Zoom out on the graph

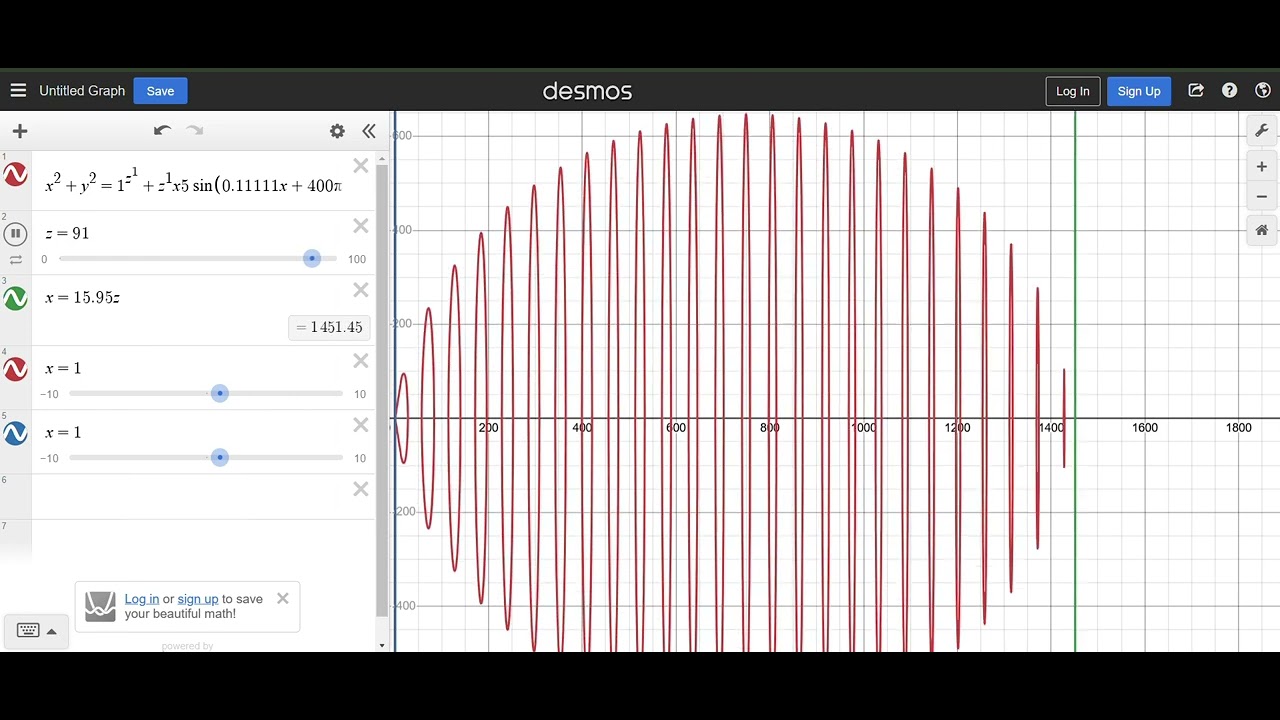pos(1261,196)
